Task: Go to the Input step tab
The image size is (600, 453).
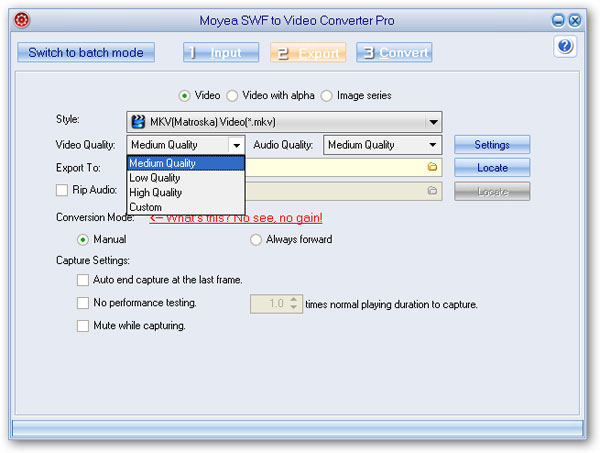Action: pos(221,52)
